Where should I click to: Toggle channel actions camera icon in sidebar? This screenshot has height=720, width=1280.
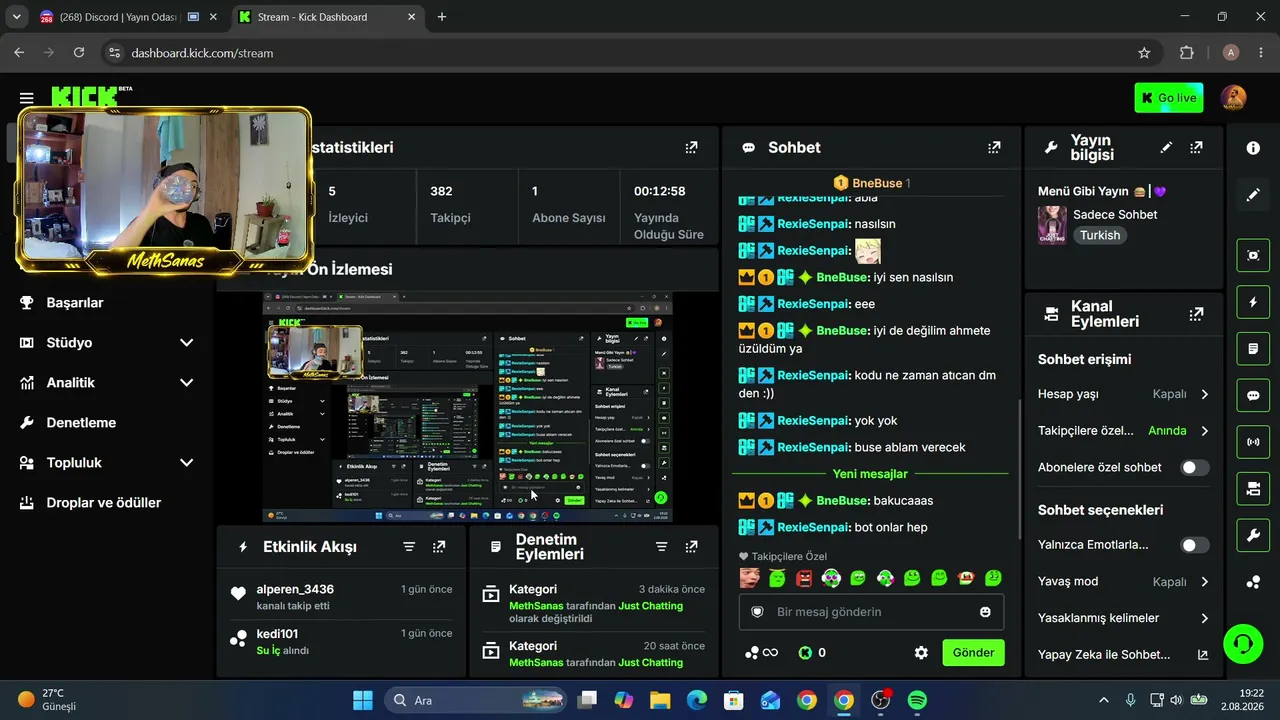pyautogui.click(x=1253, y=488)
